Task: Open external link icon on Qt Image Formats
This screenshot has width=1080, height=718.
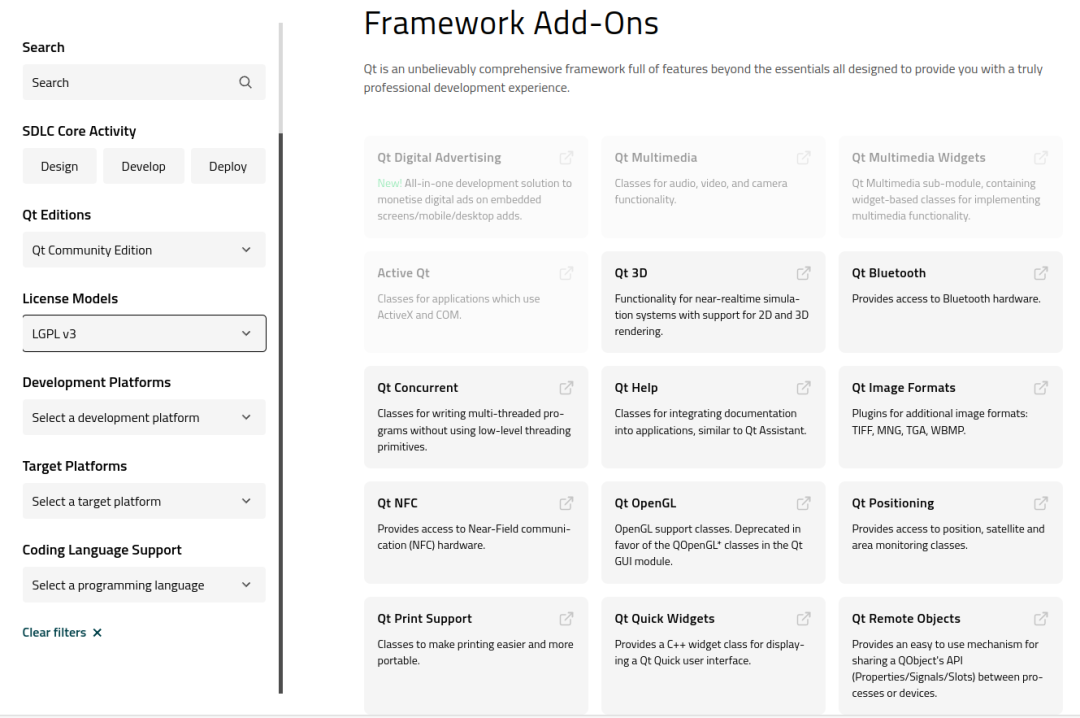Action: tap(1041, 388)
